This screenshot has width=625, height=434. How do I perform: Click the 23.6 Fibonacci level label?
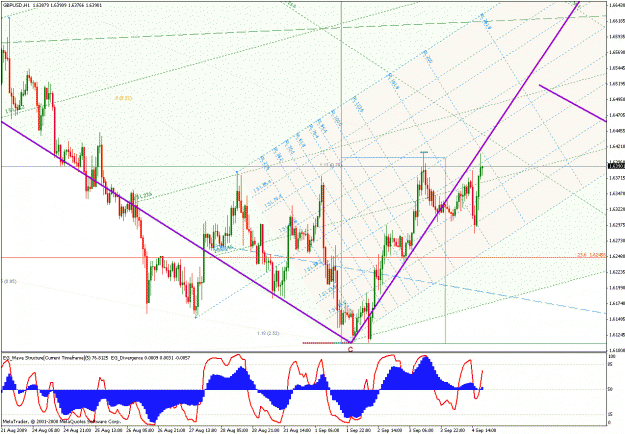pyautogui.click(x=592, y=254)
